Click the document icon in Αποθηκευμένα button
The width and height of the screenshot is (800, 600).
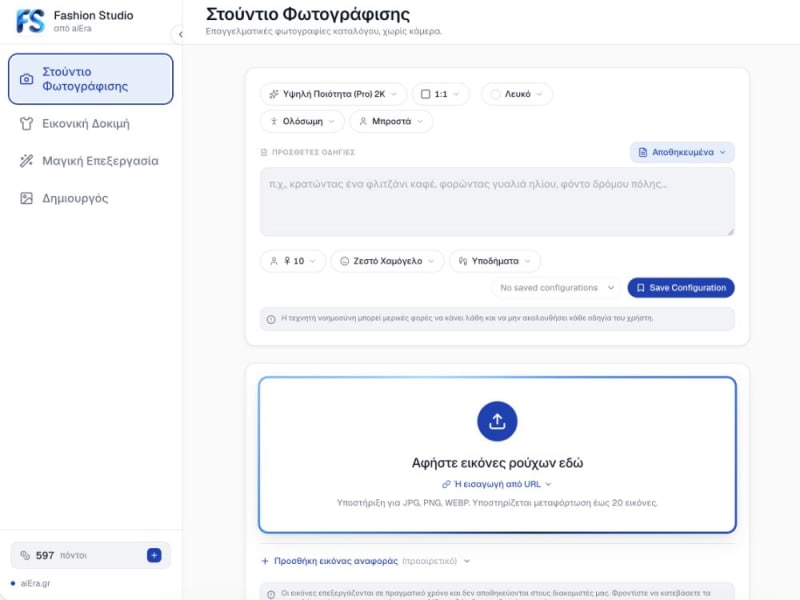point(643,152)
